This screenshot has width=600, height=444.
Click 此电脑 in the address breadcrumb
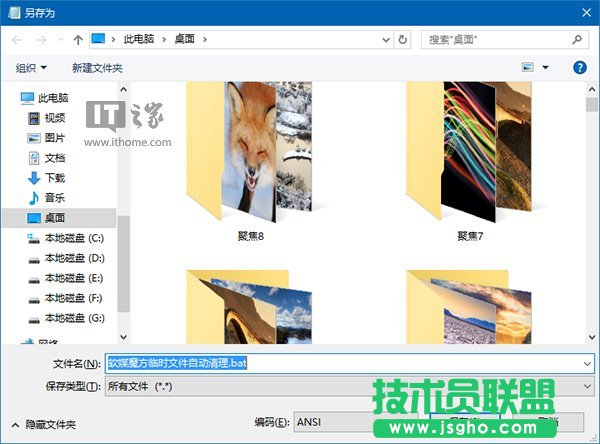point(140,40)
